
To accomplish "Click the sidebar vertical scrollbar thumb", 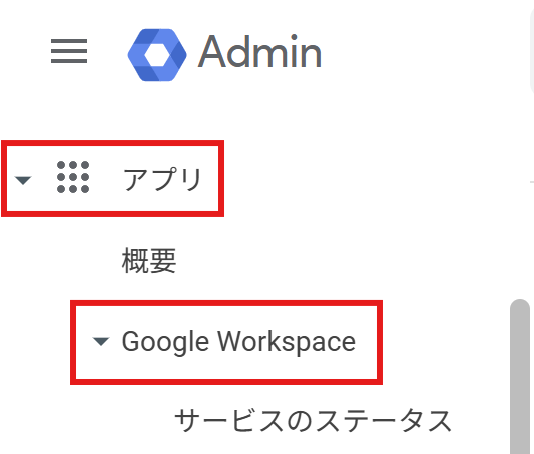I will tap(520, 376).
